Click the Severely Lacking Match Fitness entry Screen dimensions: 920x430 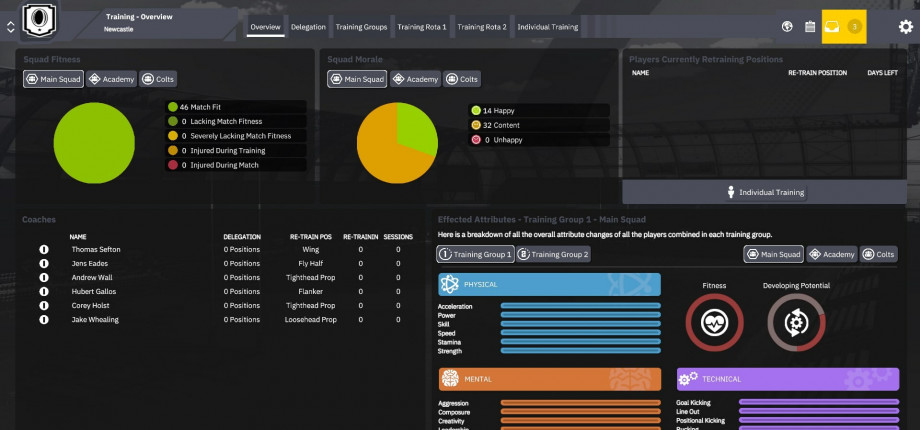236,136
